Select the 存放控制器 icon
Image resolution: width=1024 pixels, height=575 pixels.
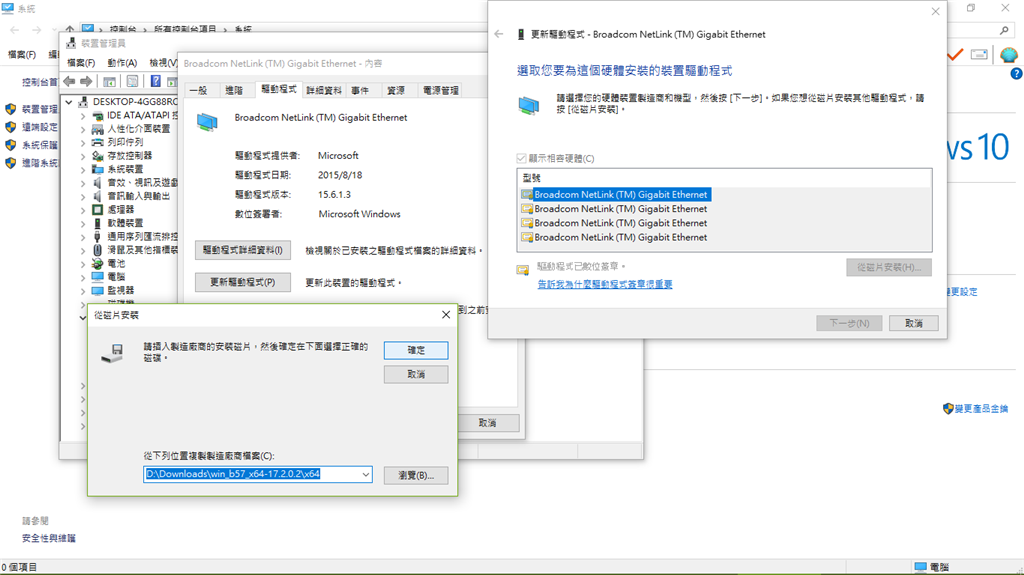pyautogui.click(x=97, y=156)
